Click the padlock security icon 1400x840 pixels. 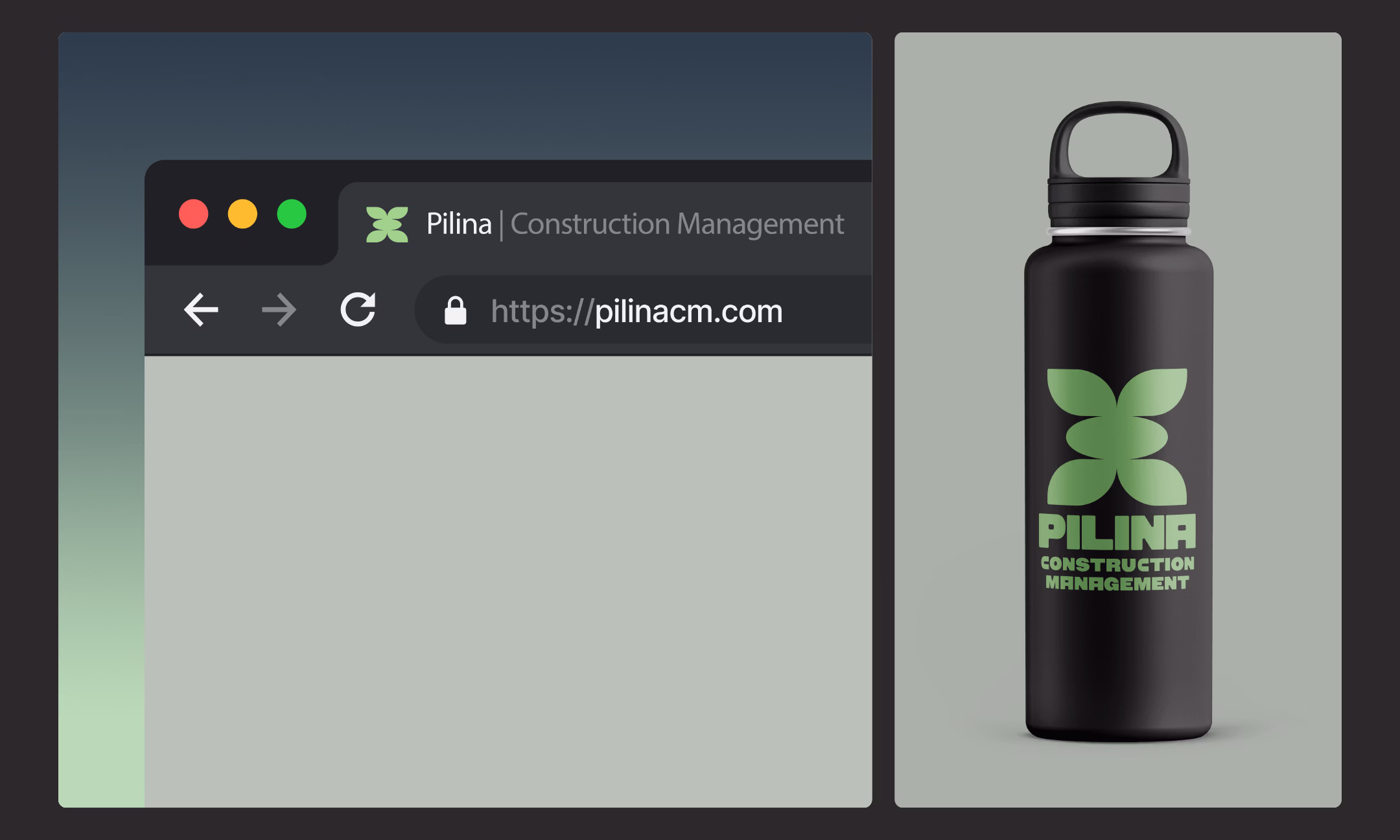coord(455,310)
